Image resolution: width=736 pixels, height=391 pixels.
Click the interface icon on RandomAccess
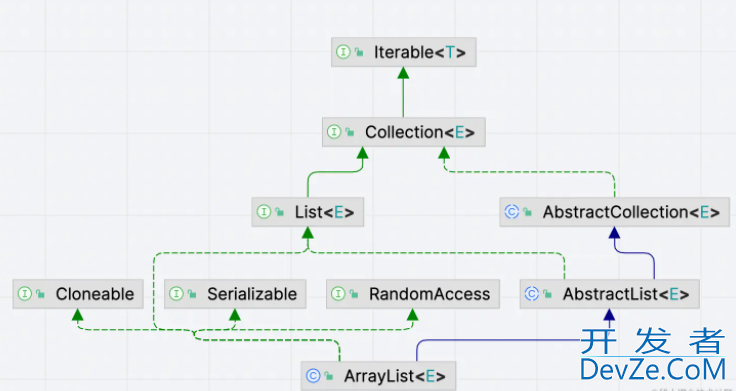[x=338, y=294]
